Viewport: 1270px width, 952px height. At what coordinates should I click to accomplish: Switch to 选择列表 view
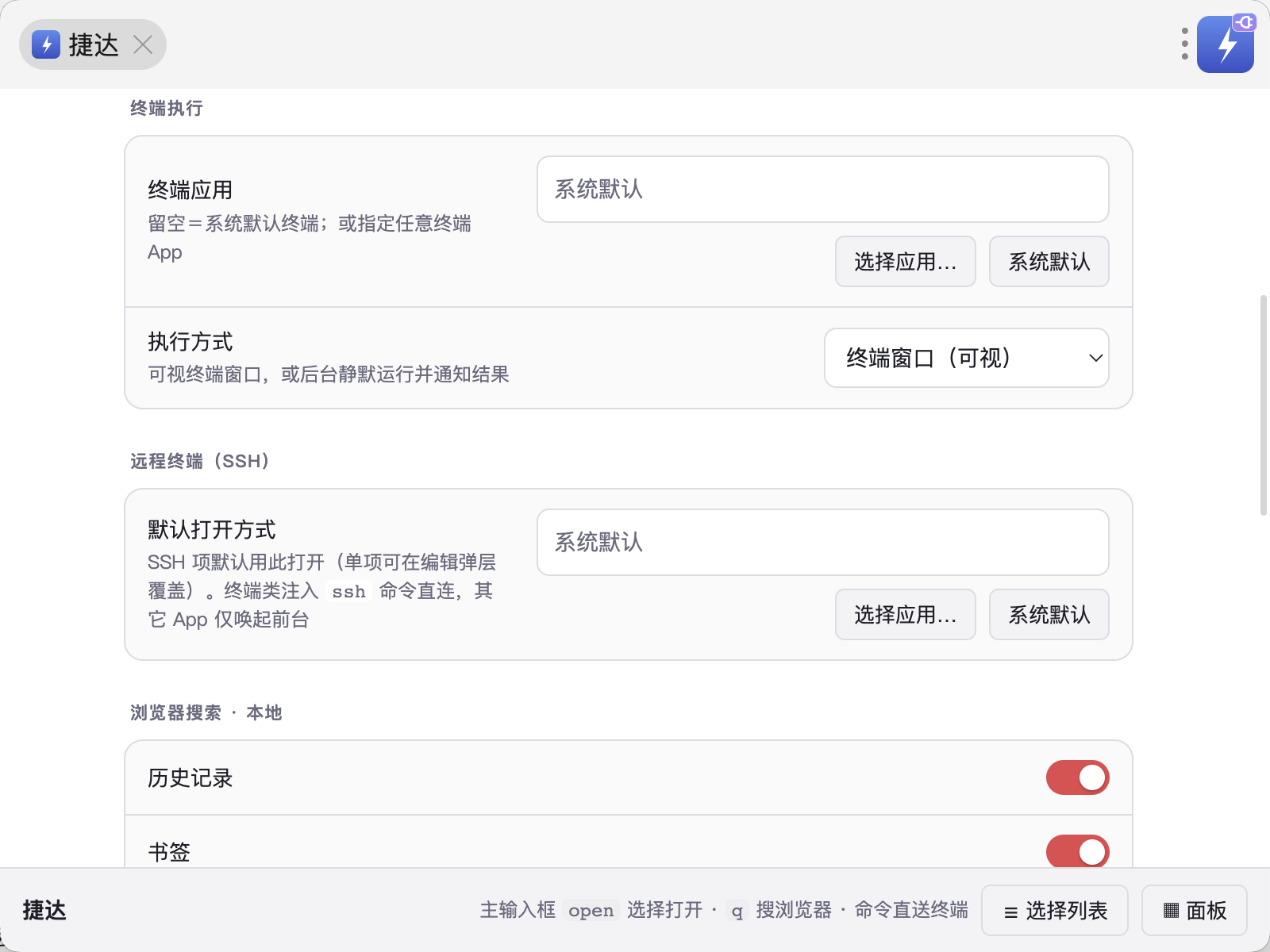pyautogui.click(x=1055, y=910)
